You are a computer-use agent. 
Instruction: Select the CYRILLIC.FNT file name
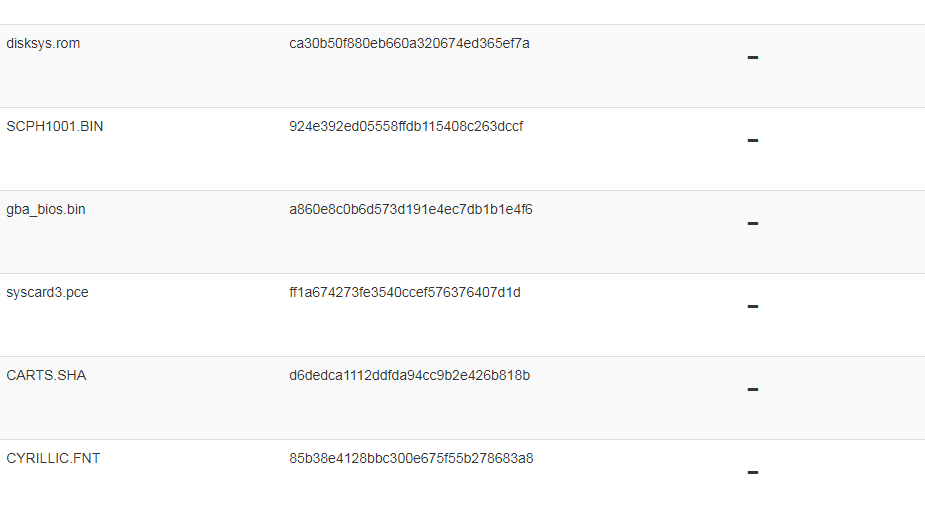point(53,458)
